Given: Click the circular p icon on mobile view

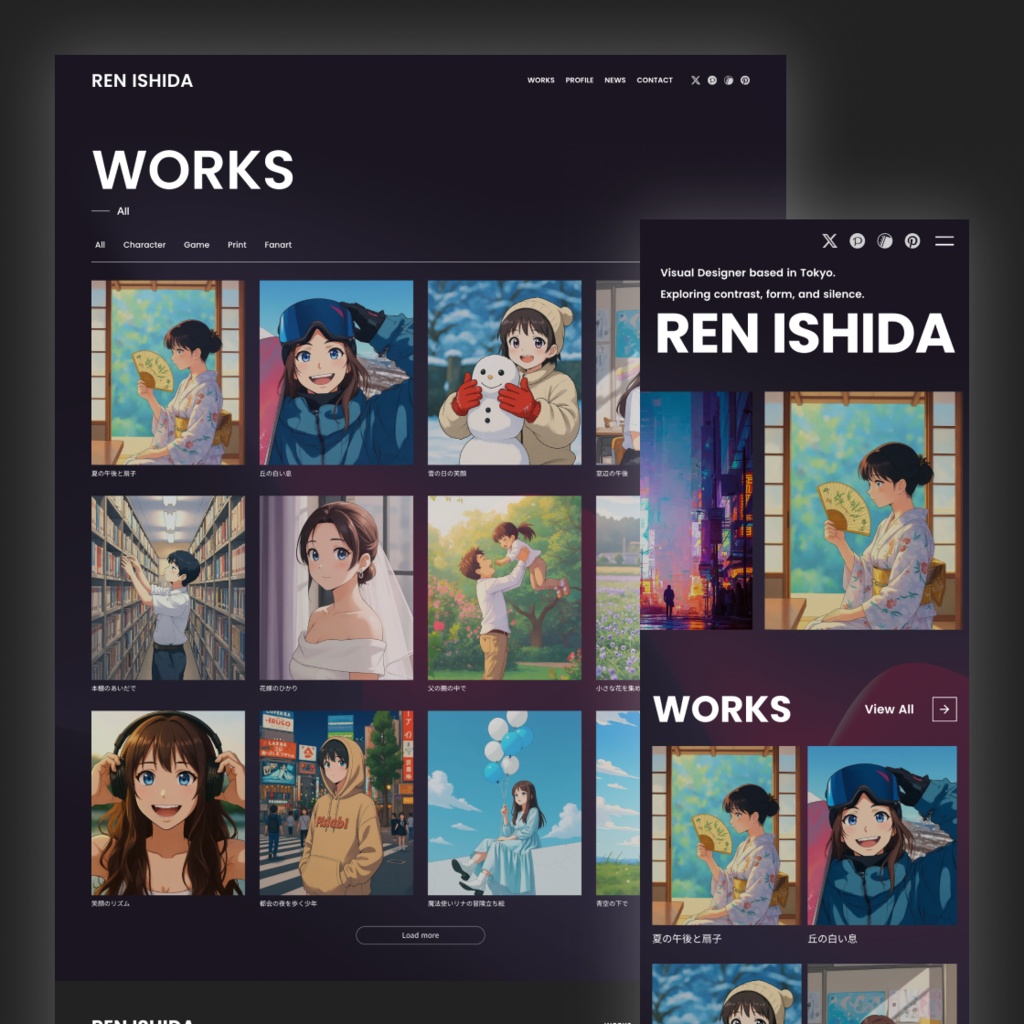Looking at the screenshot, I should [857, 241].
